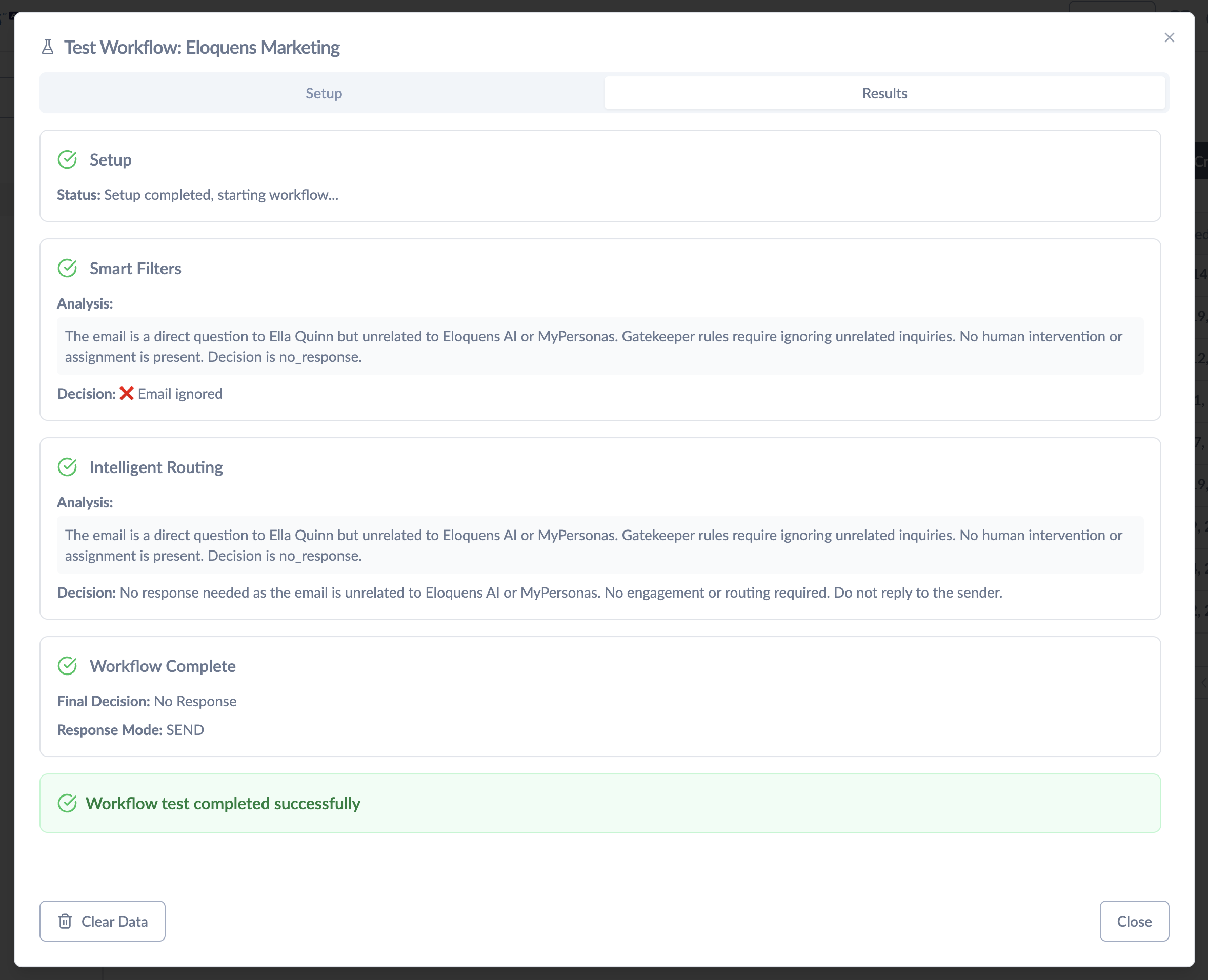Click the check icon beside Workflow Complete
Viewport: 1208px width, 980px height.
tap(67, 666)
